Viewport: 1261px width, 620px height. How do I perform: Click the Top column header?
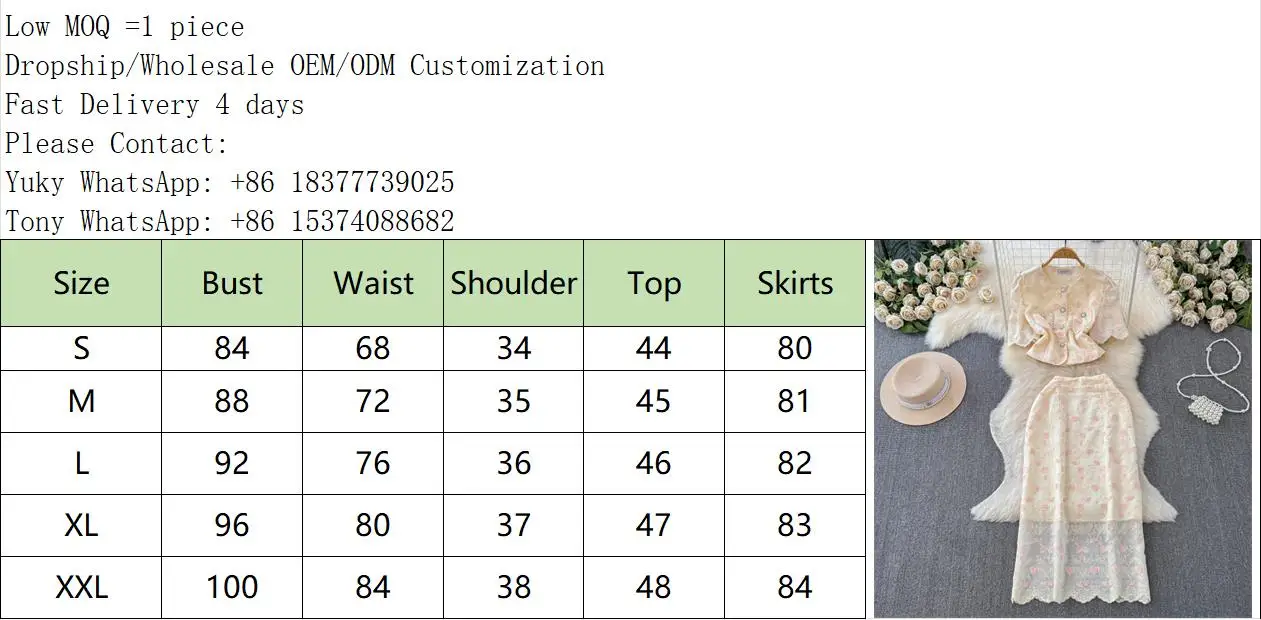[x=654, y=284]
